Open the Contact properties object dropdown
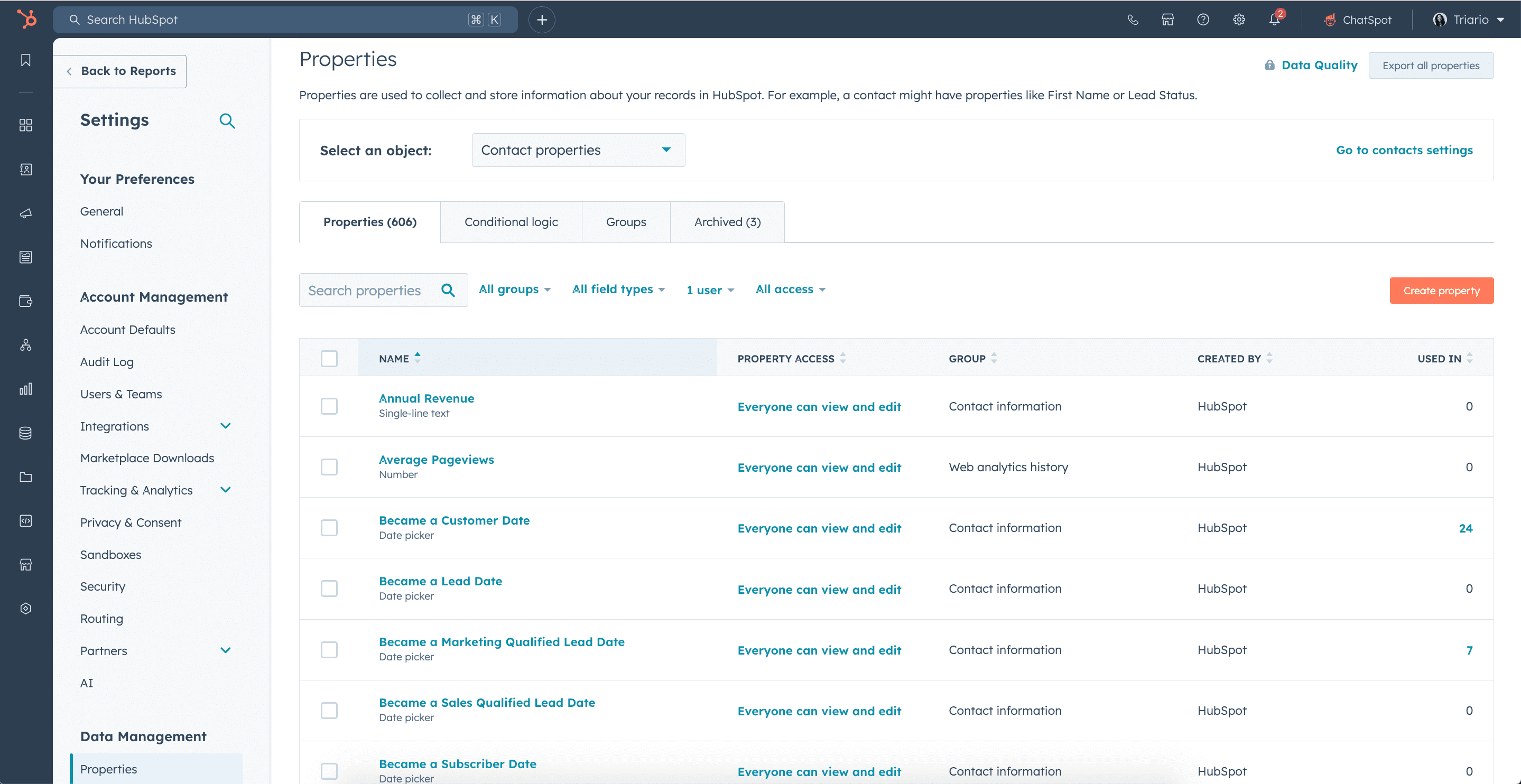 coord(578,150)
